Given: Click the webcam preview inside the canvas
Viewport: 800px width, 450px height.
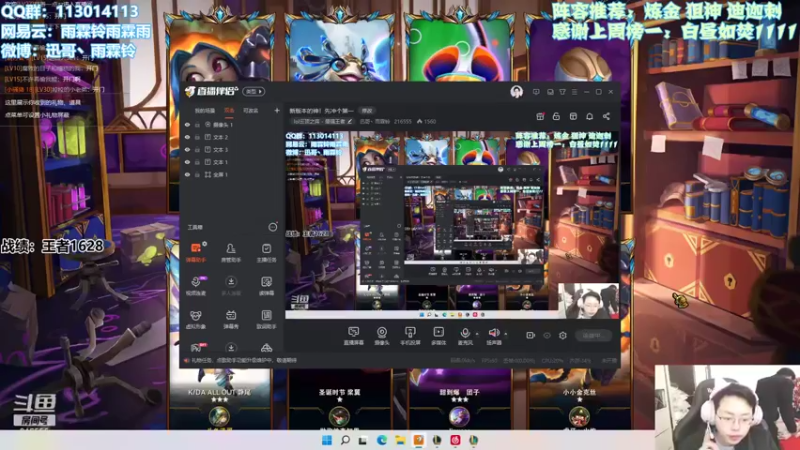Looking at the screenshot, I should [x=588, y=301].
